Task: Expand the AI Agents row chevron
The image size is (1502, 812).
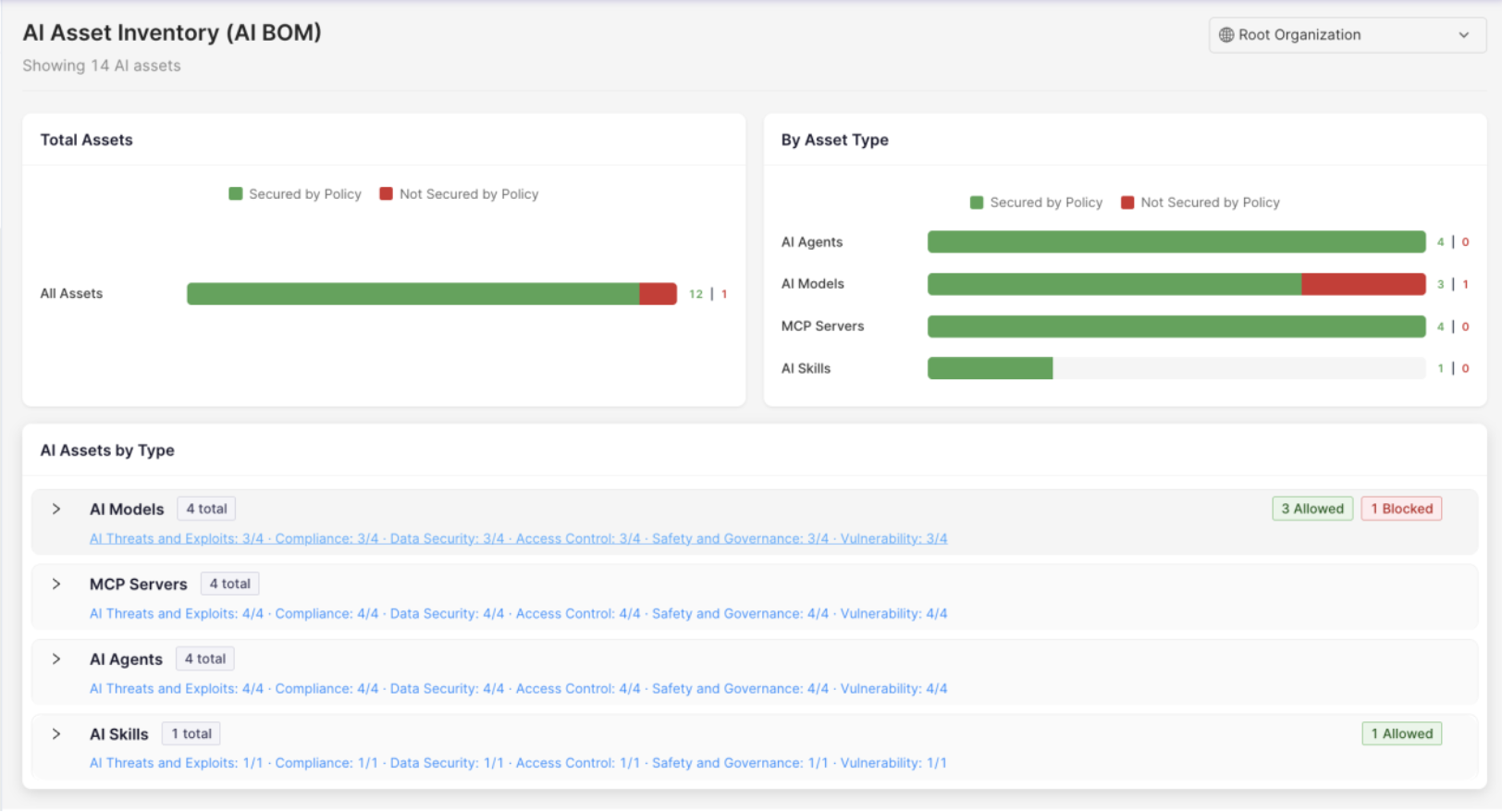Action: [x=56, y=659]
